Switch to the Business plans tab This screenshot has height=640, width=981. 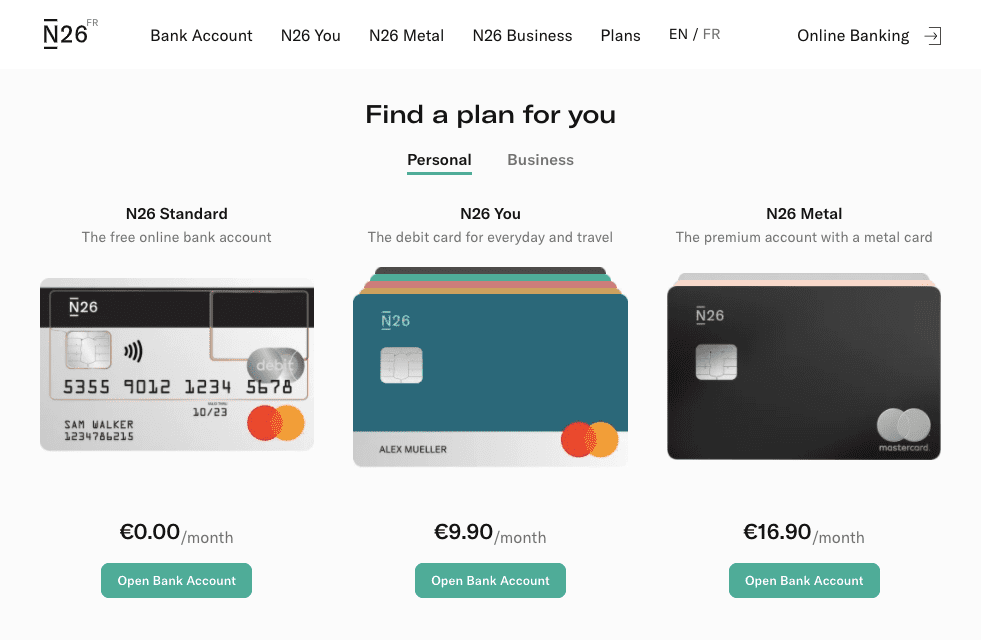tap(540, 160)
